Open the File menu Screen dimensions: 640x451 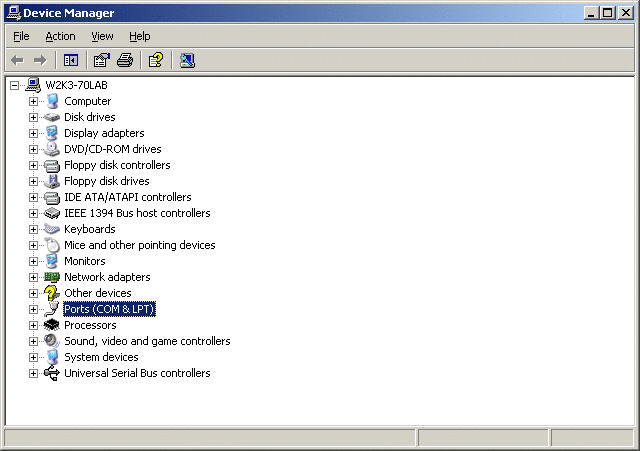click(21, 36)
